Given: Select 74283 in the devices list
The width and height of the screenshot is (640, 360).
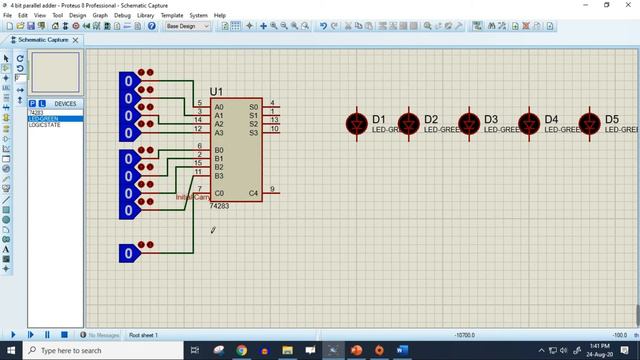Looking at the screenshot, I should 55,112.
